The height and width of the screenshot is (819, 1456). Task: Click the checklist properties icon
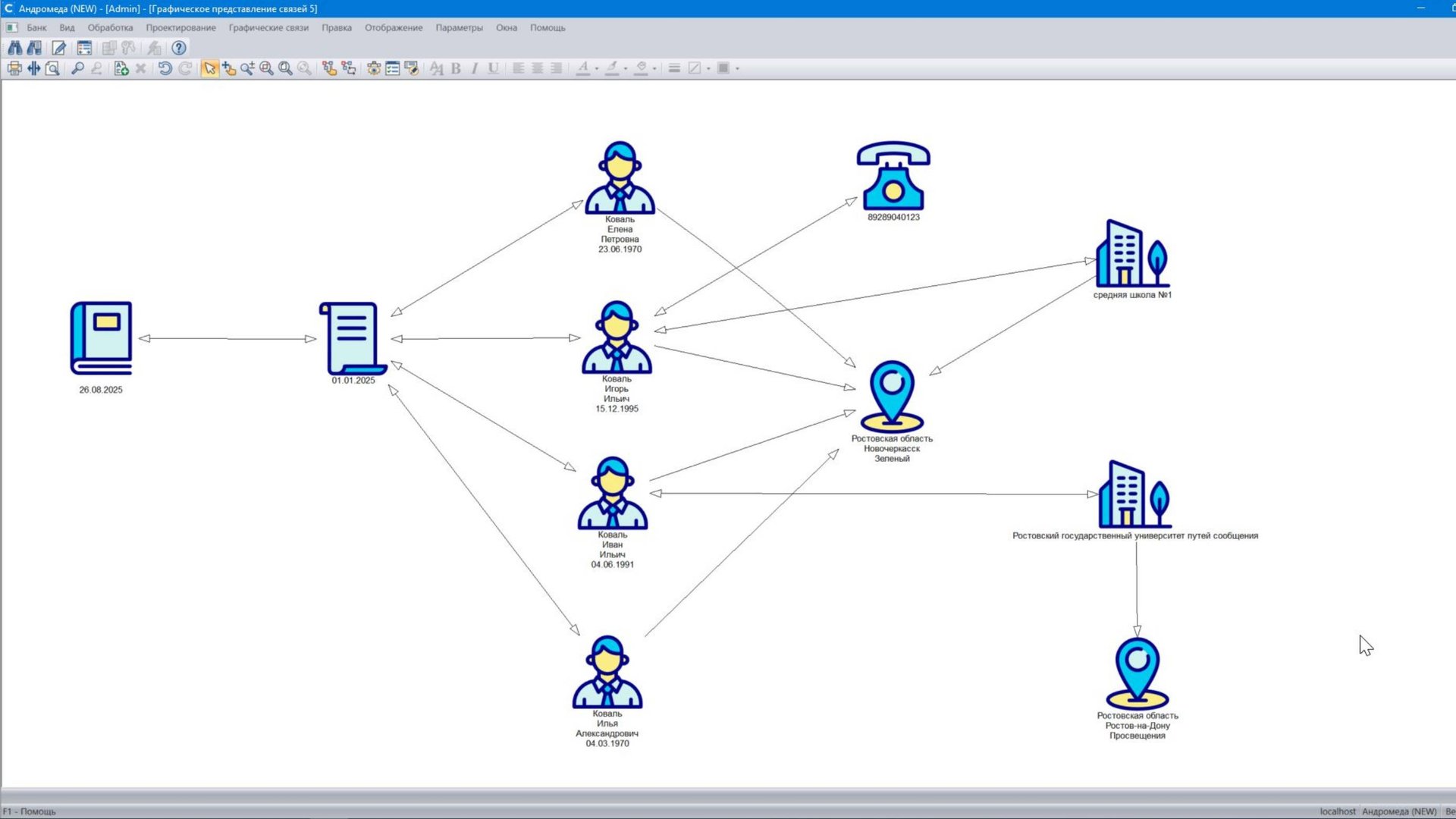(x=392, y=68)
